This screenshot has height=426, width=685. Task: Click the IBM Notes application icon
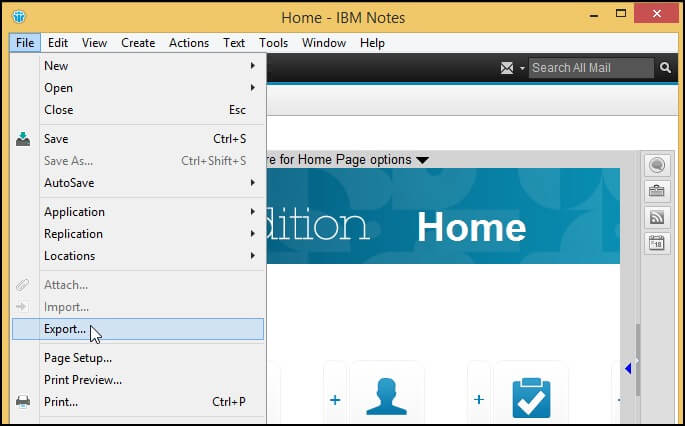(19, 17)
